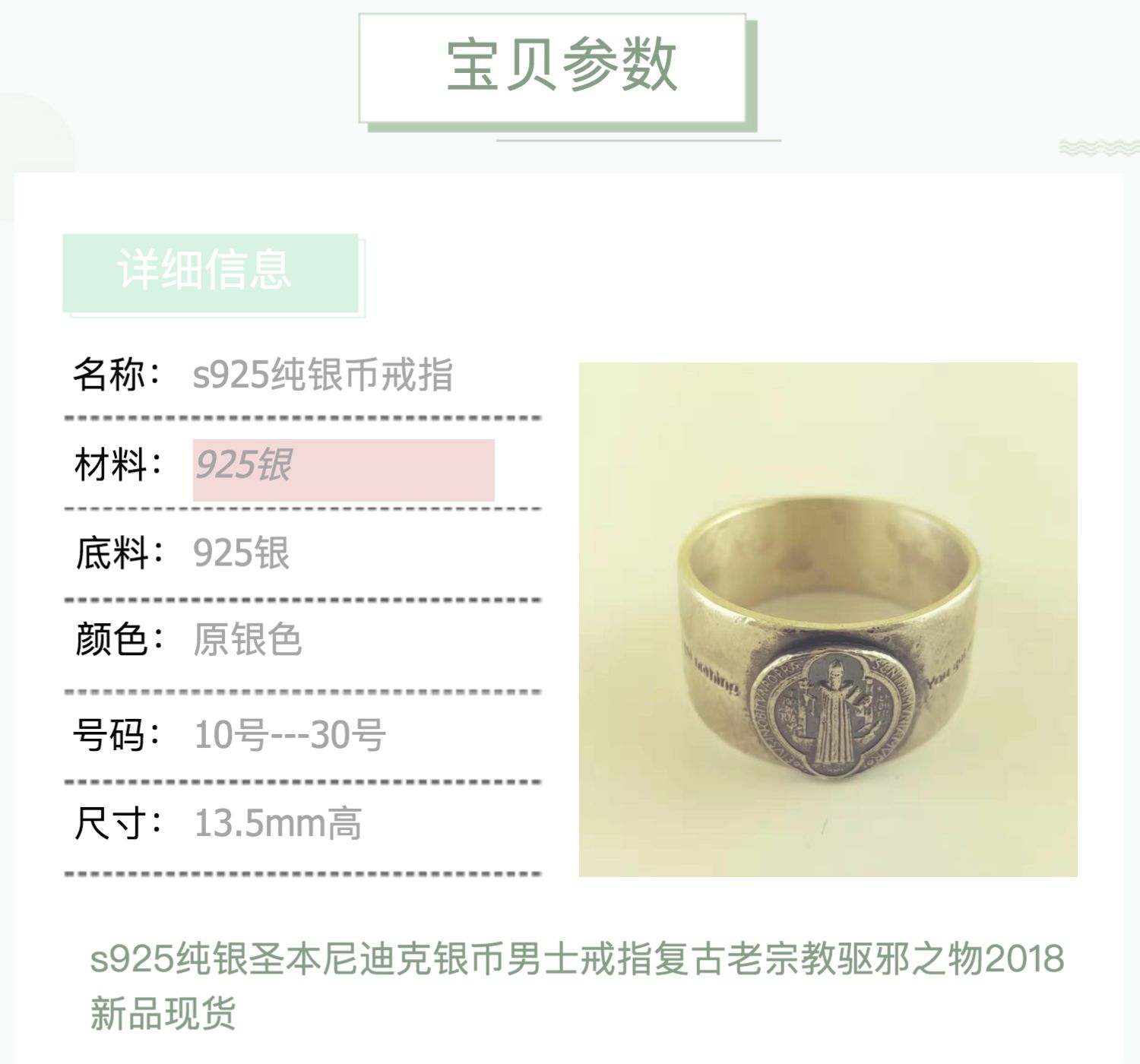Open the silver coin ring product photo
The width and height of the screenshot is (1140, 1064).
pyautogui.click(x=828, y=619)
